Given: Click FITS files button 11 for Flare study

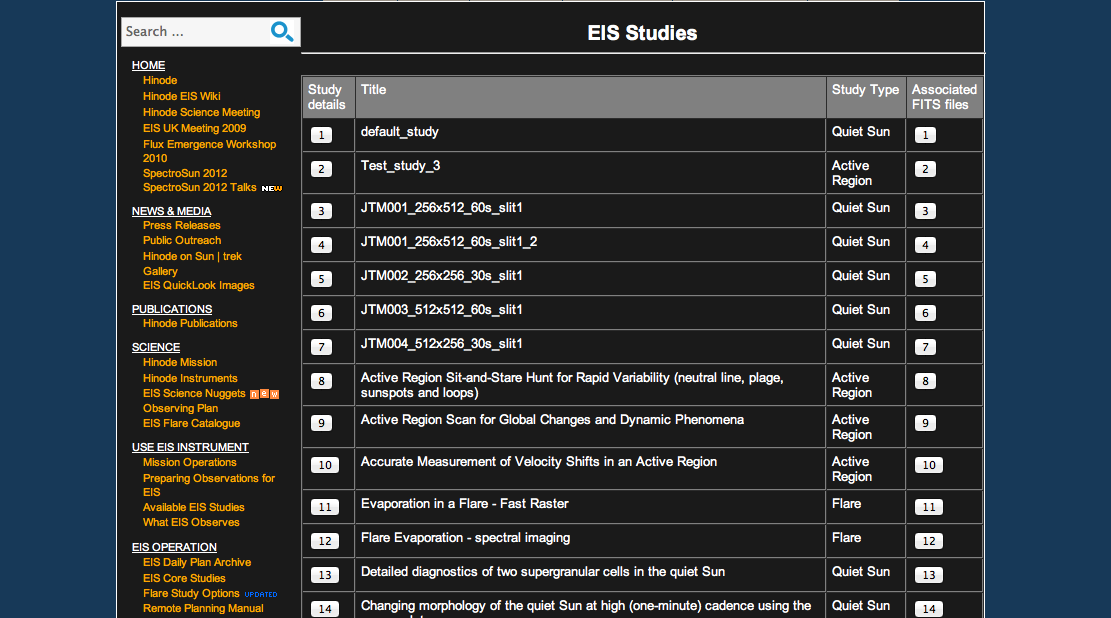Looking at the screenshot, I should (929, 507).
